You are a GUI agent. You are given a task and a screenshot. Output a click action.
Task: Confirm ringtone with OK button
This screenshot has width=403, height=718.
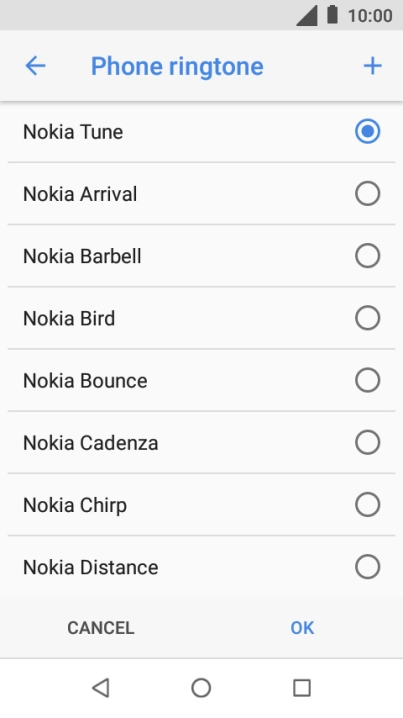click(302, 628)
